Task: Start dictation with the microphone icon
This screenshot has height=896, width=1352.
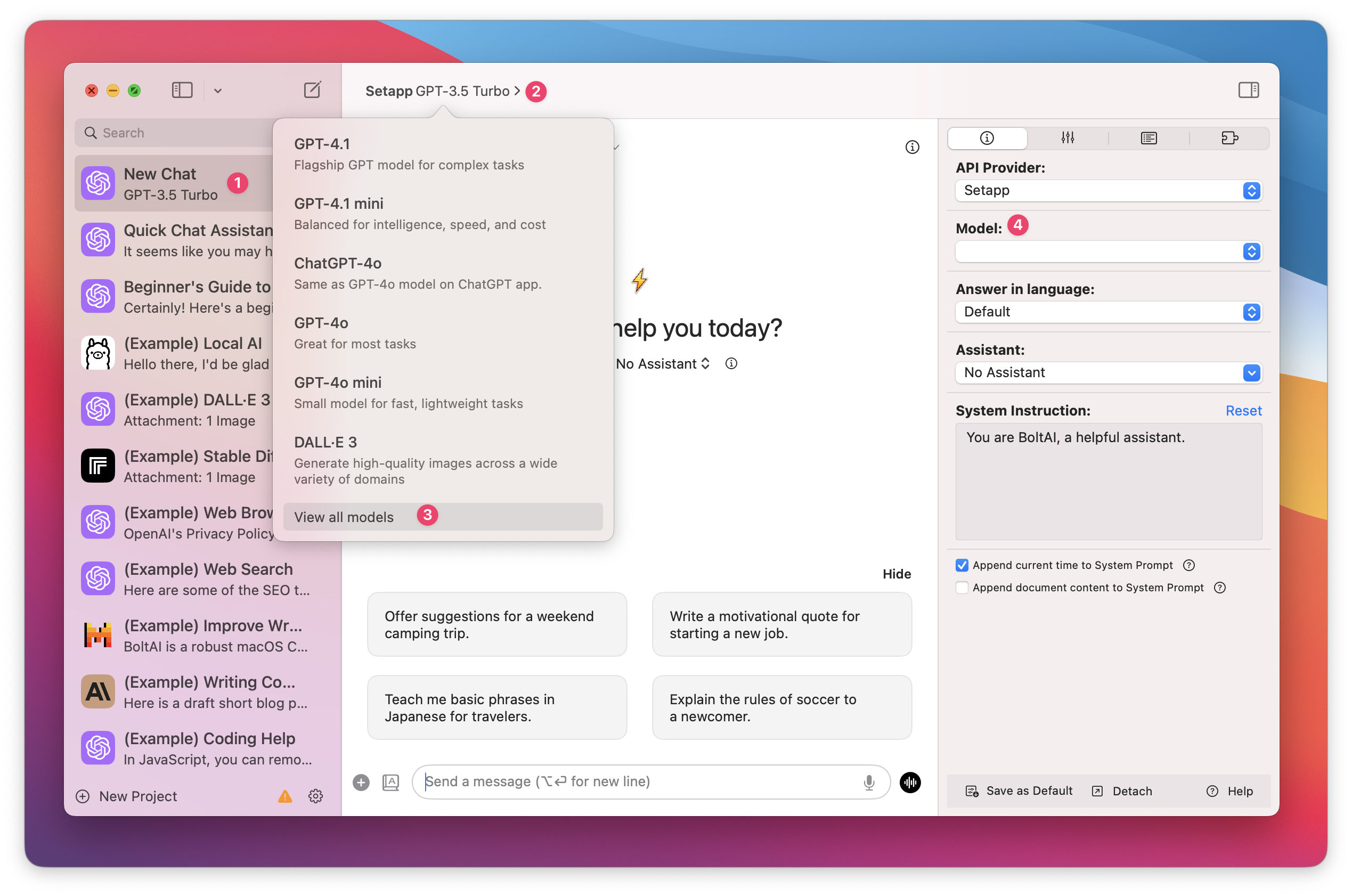Action: click(x=869, y=781)
